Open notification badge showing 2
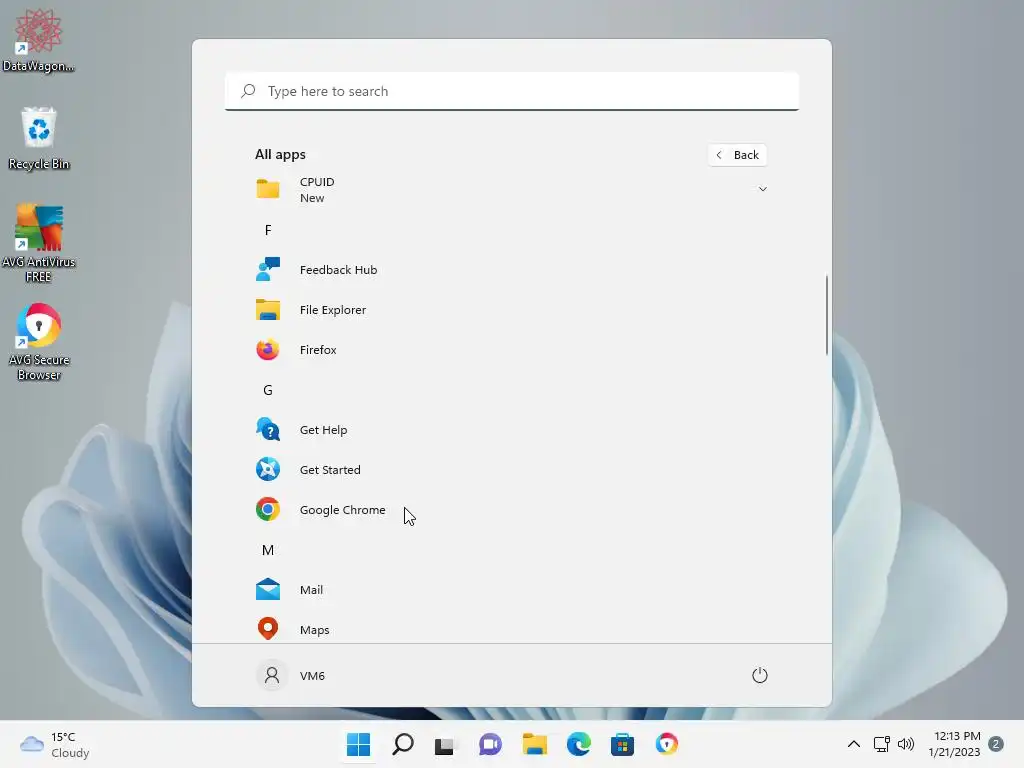The height and width of the screenshot is (768, 1024). pyautogui.click(x=996, y=744)
